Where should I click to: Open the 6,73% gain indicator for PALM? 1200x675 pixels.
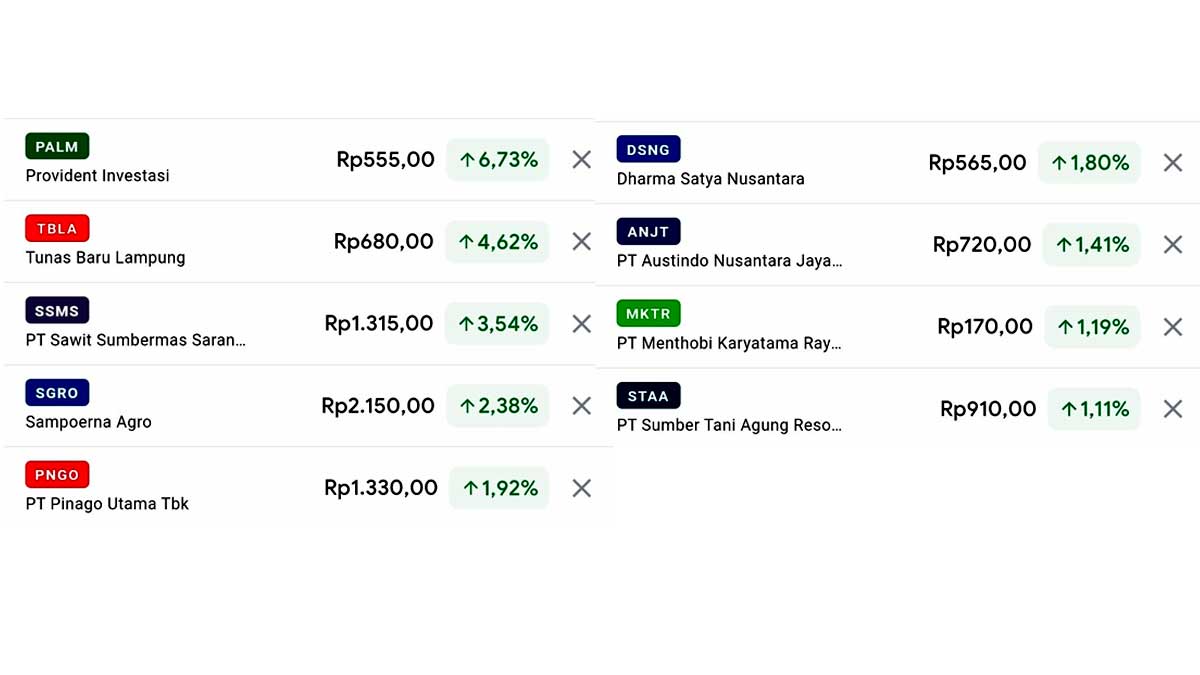pos(499,159)
